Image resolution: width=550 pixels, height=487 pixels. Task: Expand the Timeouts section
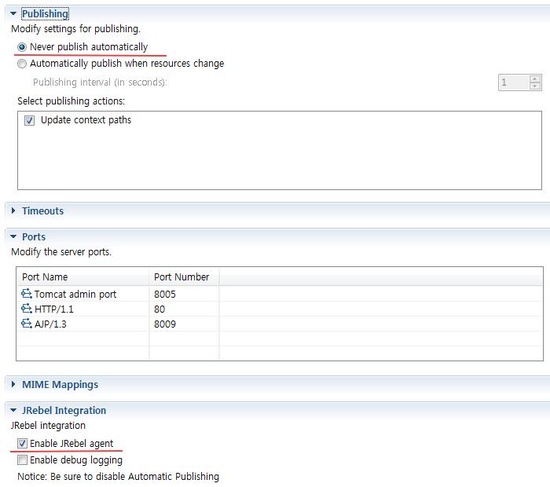[x=13, y=211]
